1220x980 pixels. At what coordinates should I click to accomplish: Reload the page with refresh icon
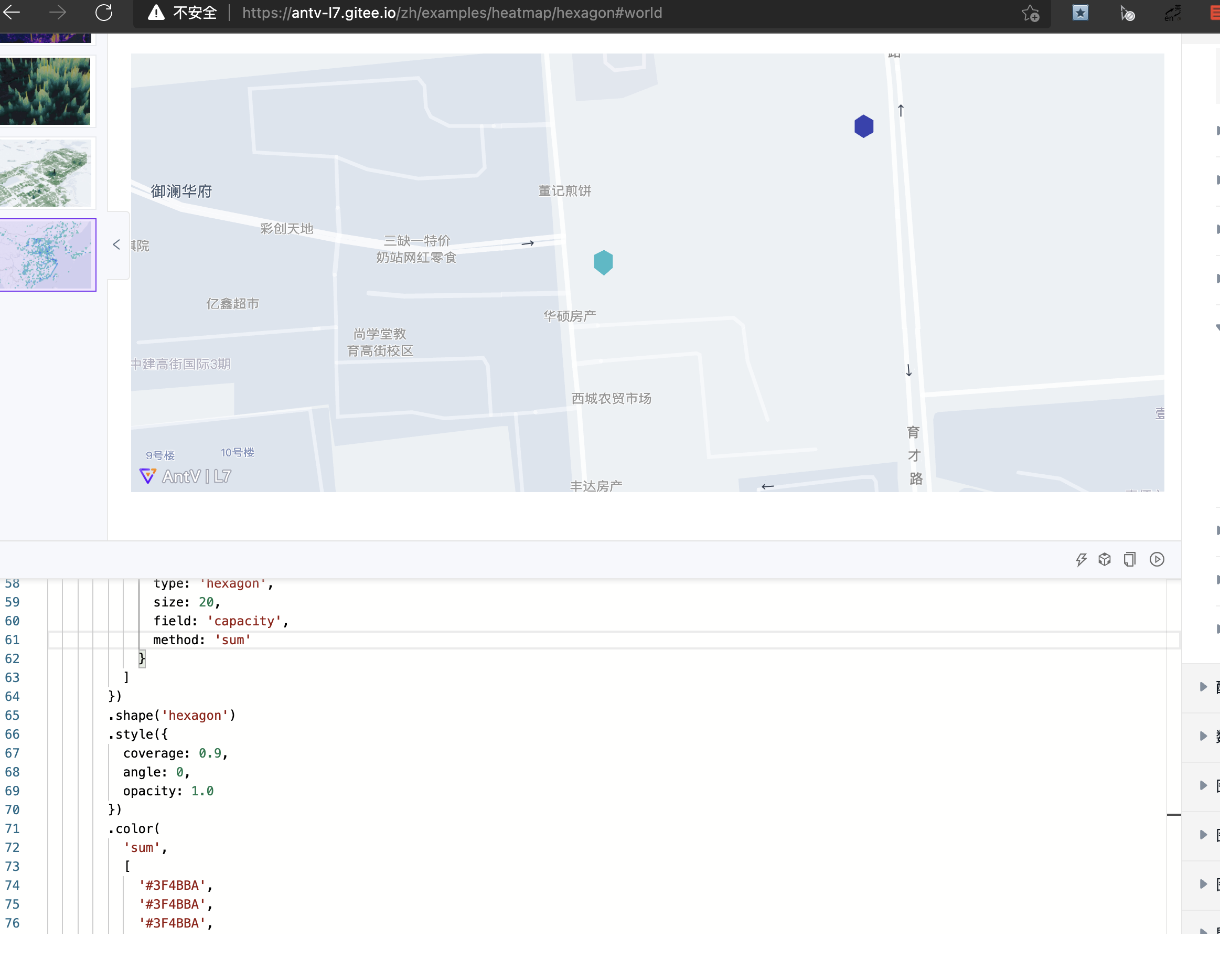pyautogui.click(x=103, y=13)
